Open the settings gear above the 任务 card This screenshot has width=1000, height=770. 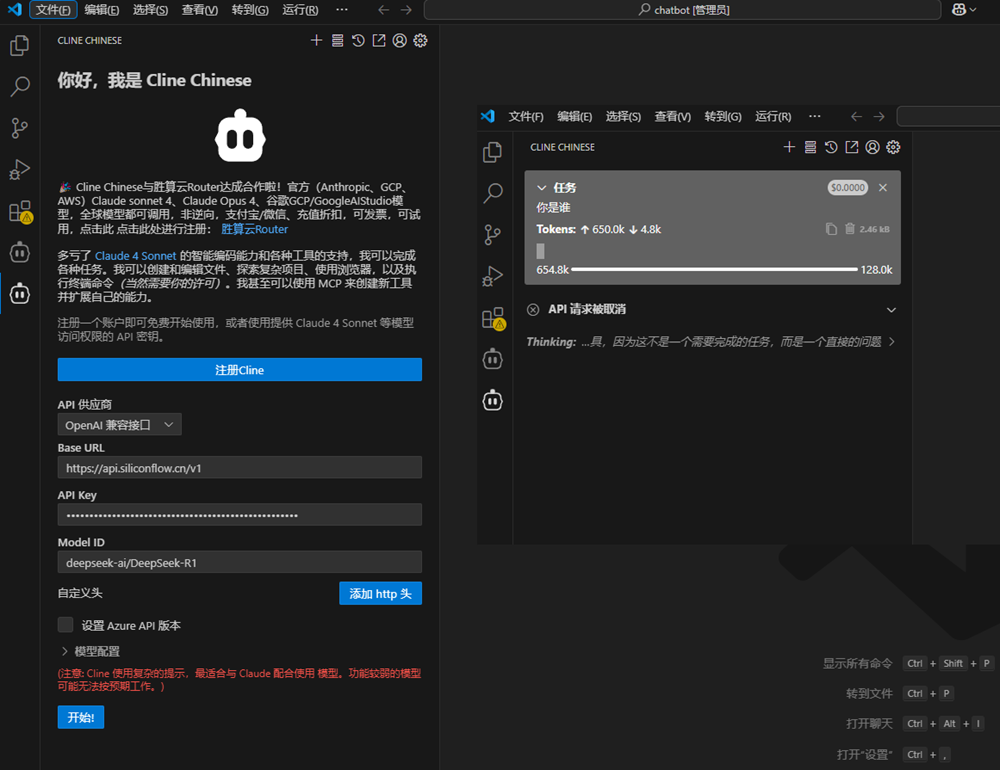click(x=893, y=147)
